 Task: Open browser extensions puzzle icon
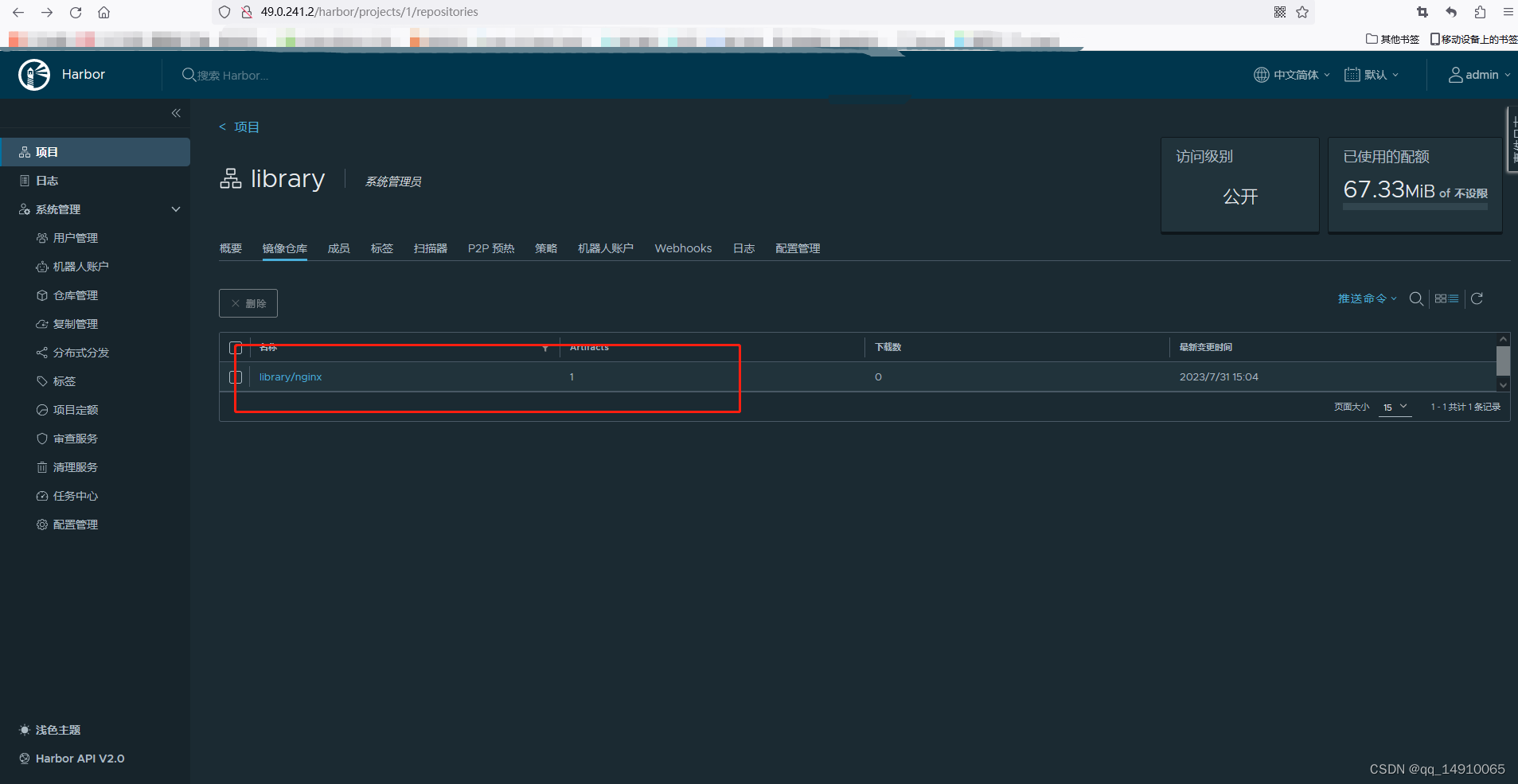point(1480,12)
